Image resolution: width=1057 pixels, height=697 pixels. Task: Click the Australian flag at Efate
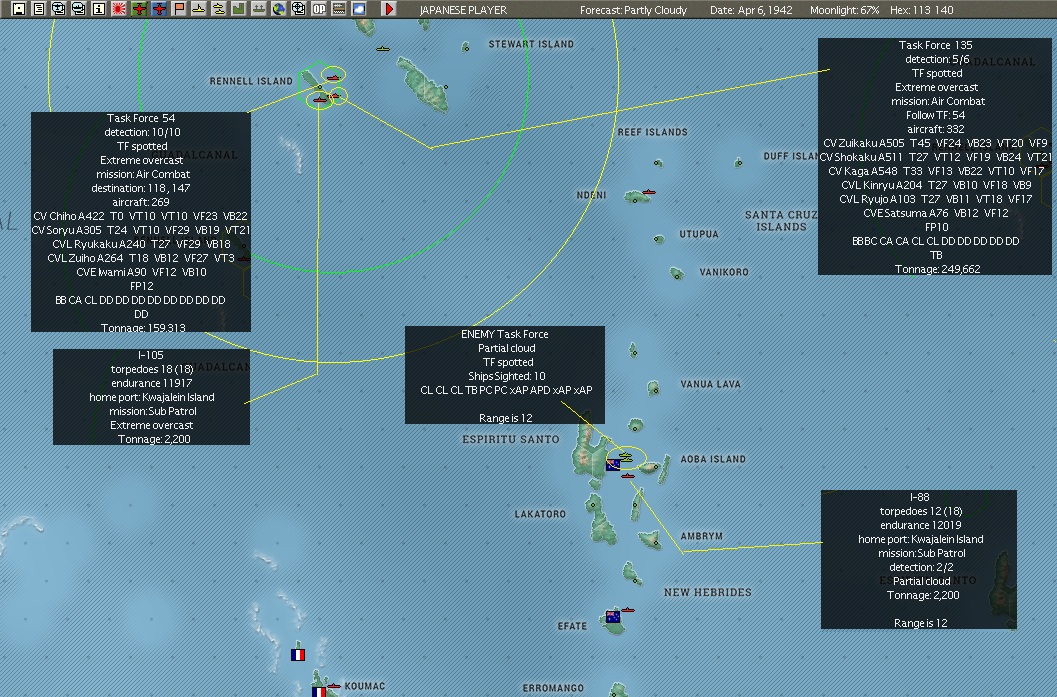613,616
